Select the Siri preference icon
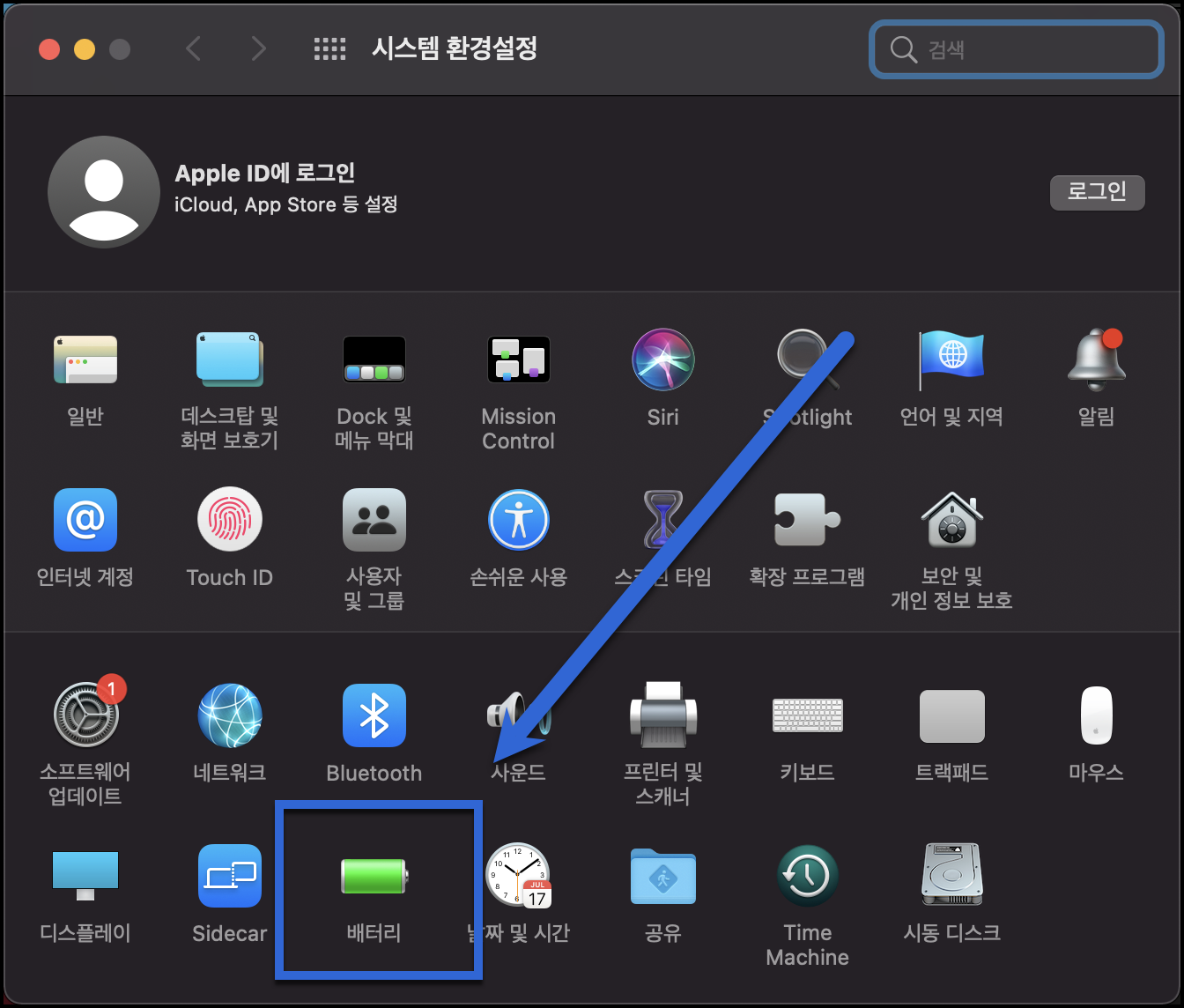Viewport: 1184px width, 1008px height. pyautogui.click(x=662, y=359)
